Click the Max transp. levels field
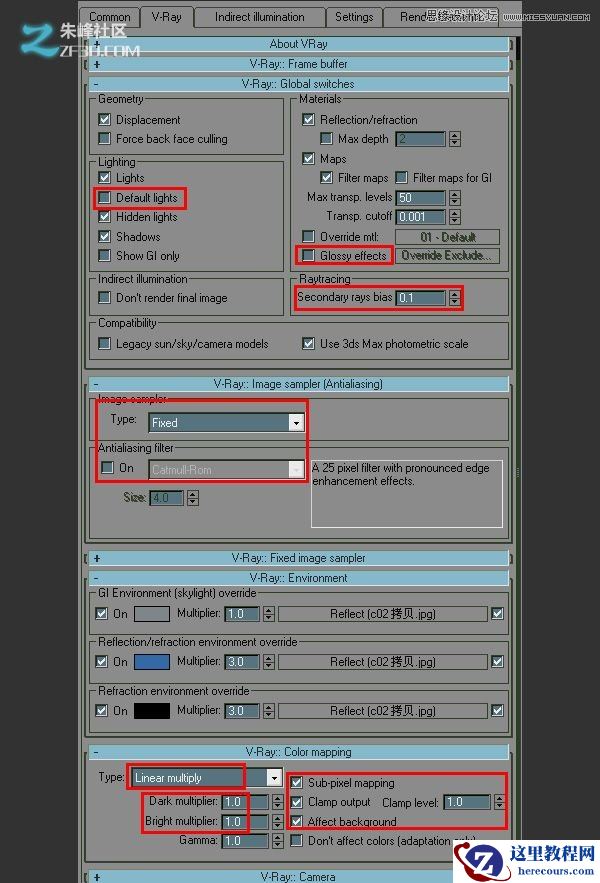This screenshot has height=883, width=600. [421, 198]
